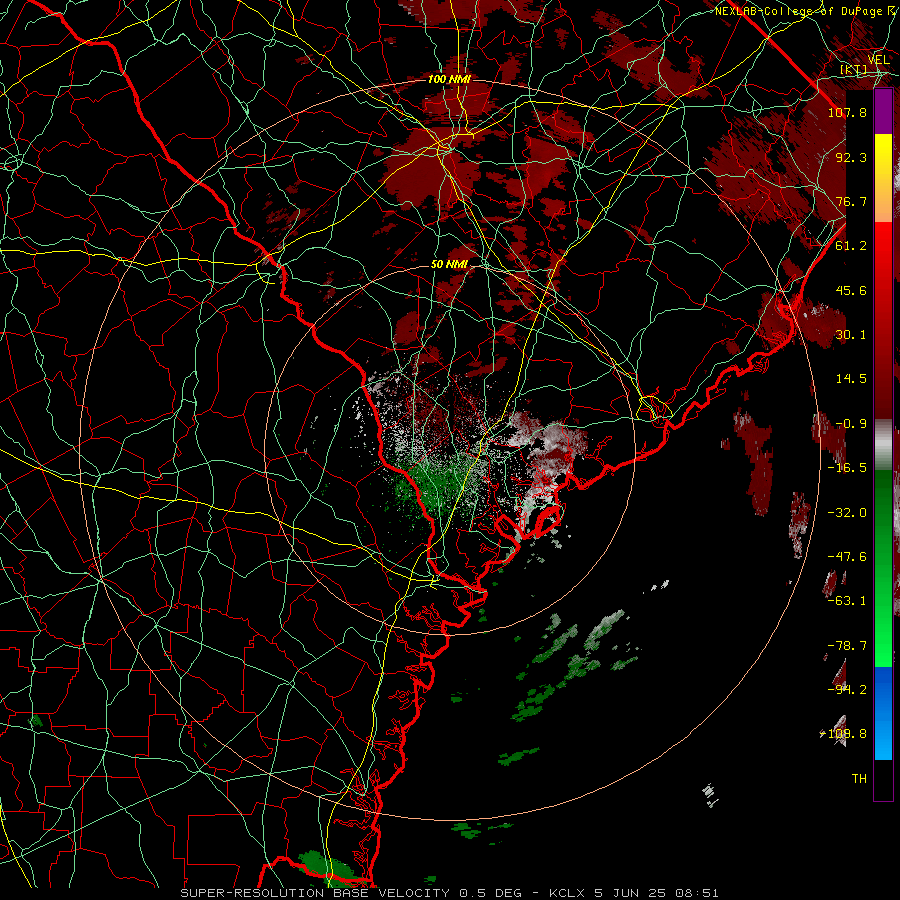Click the 50 NMI range ring label

[x=449, y=265]
